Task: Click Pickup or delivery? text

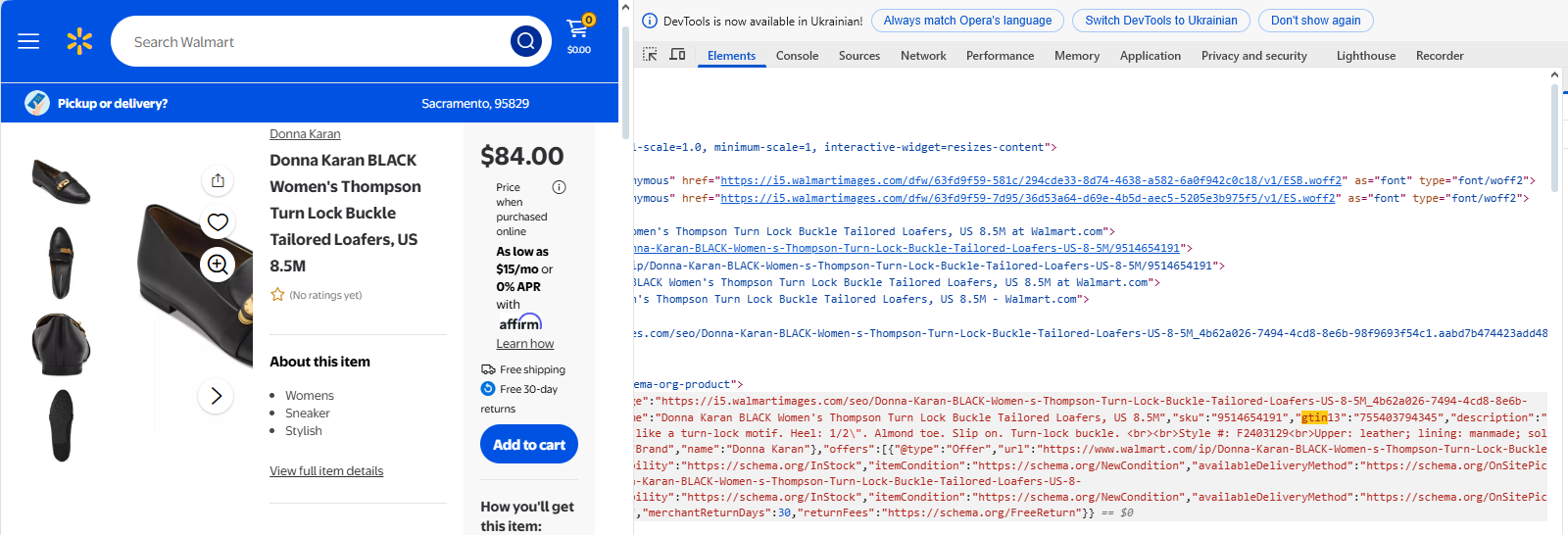Action: 113,103
